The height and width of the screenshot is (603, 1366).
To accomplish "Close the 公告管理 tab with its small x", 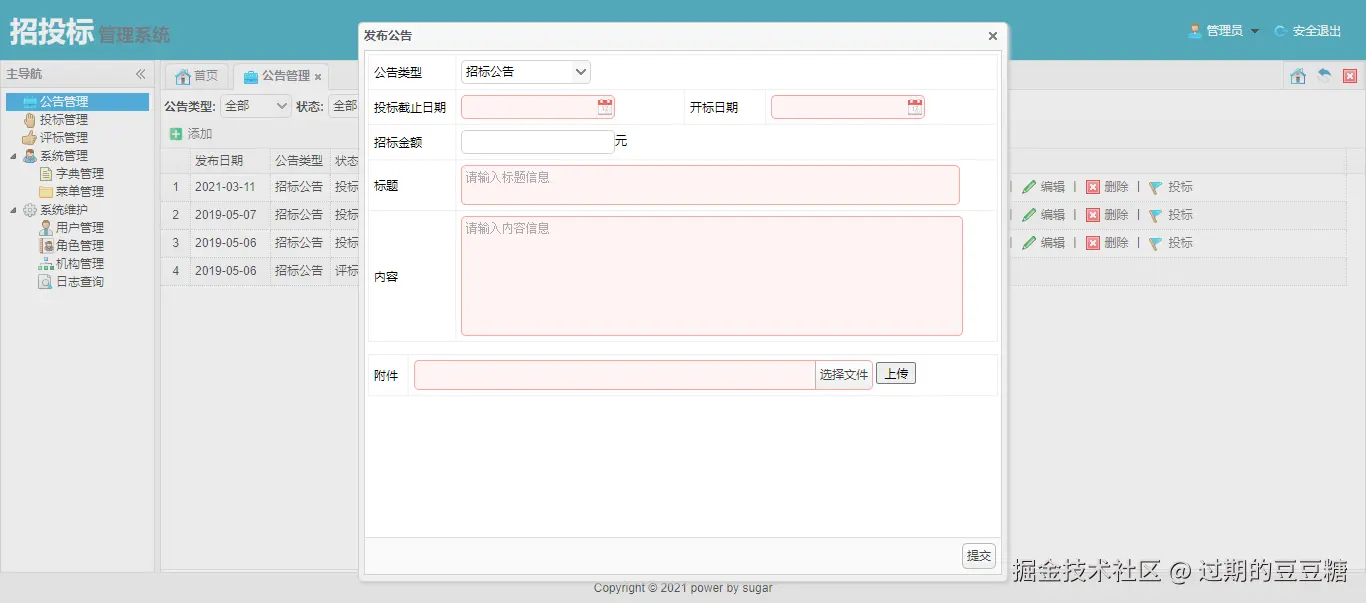I will tap(318, 77).
